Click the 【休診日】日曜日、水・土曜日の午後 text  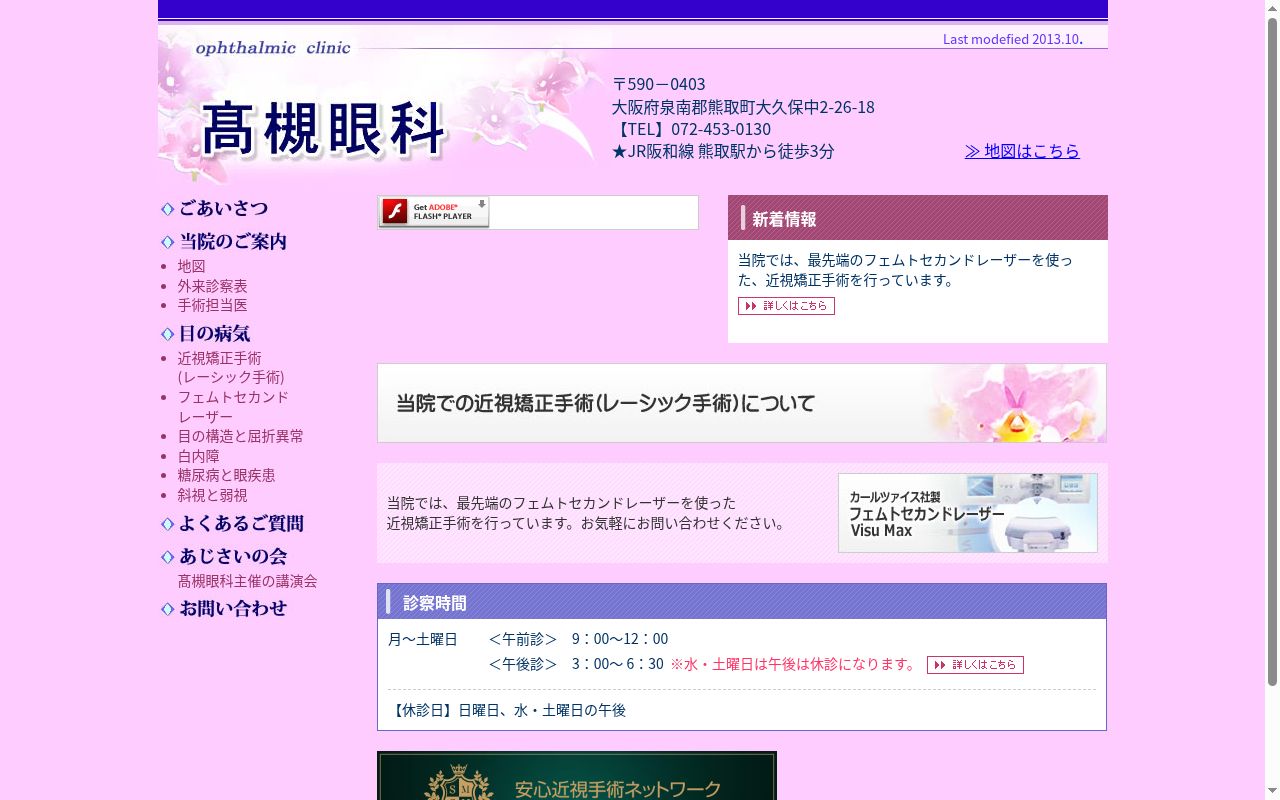coord(507,710)
